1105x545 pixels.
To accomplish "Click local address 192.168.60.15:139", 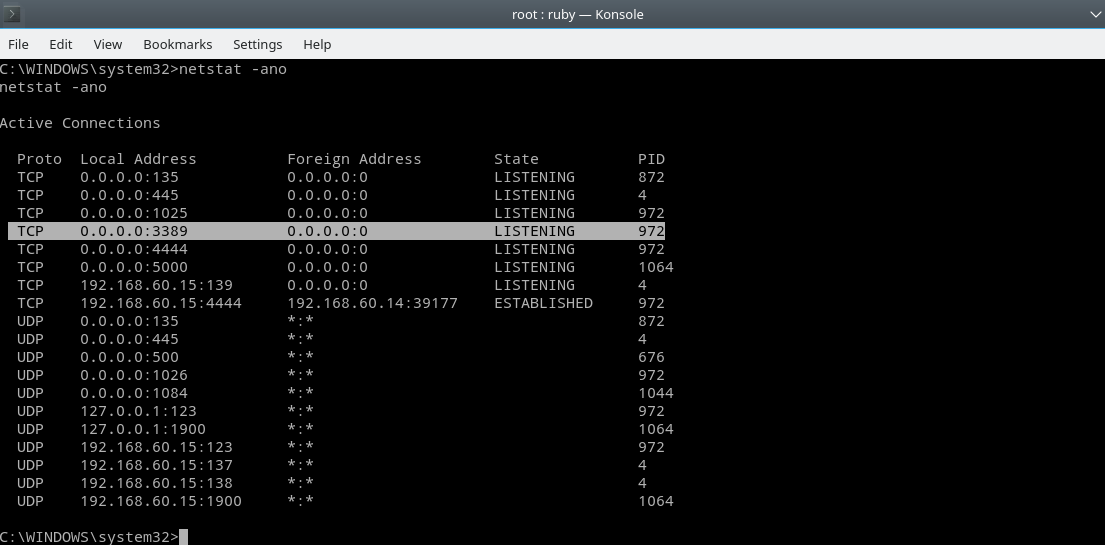I will click(x=156, y=285).
